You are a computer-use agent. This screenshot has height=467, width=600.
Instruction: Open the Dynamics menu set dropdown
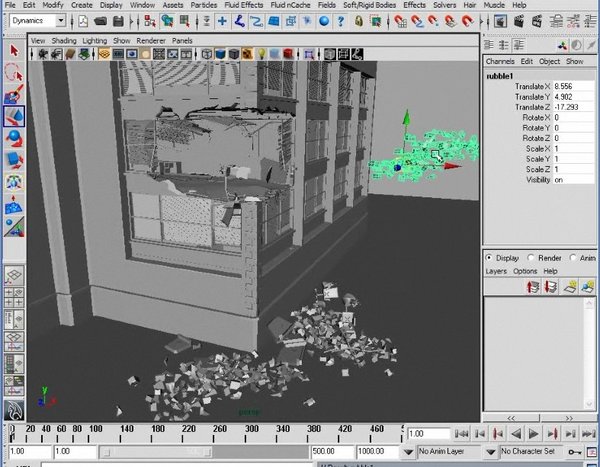coord(60,20)
